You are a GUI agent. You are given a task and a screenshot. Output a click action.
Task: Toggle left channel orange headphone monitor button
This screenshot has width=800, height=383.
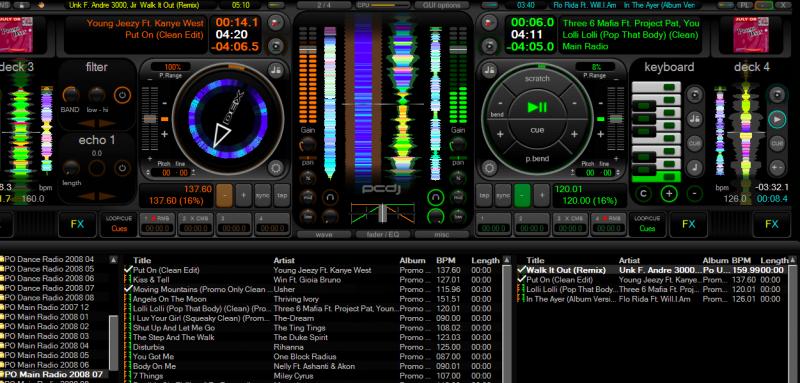pyautogui.click(x=330, y=197)
